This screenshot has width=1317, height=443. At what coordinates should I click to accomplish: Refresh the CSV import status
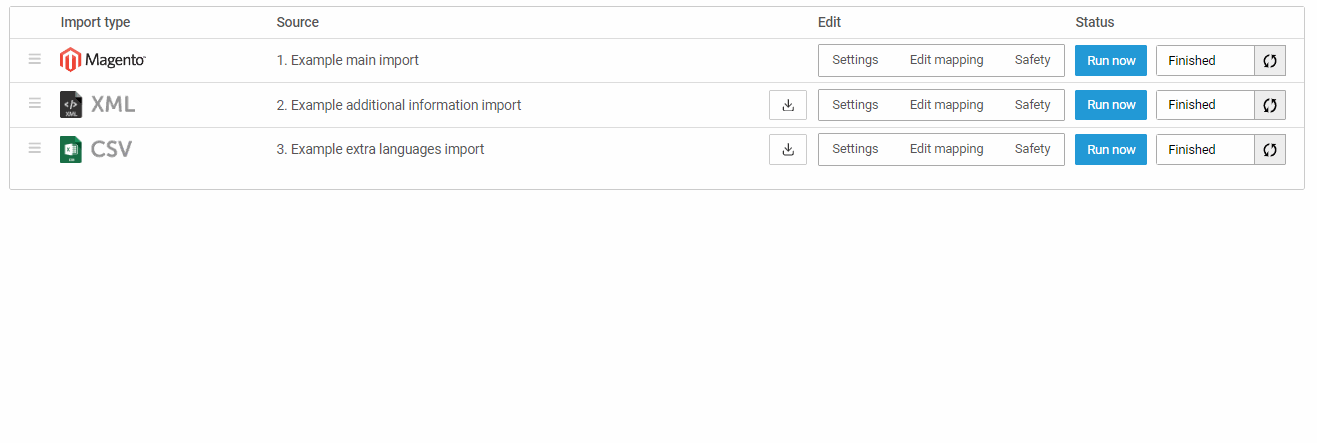1270,150
